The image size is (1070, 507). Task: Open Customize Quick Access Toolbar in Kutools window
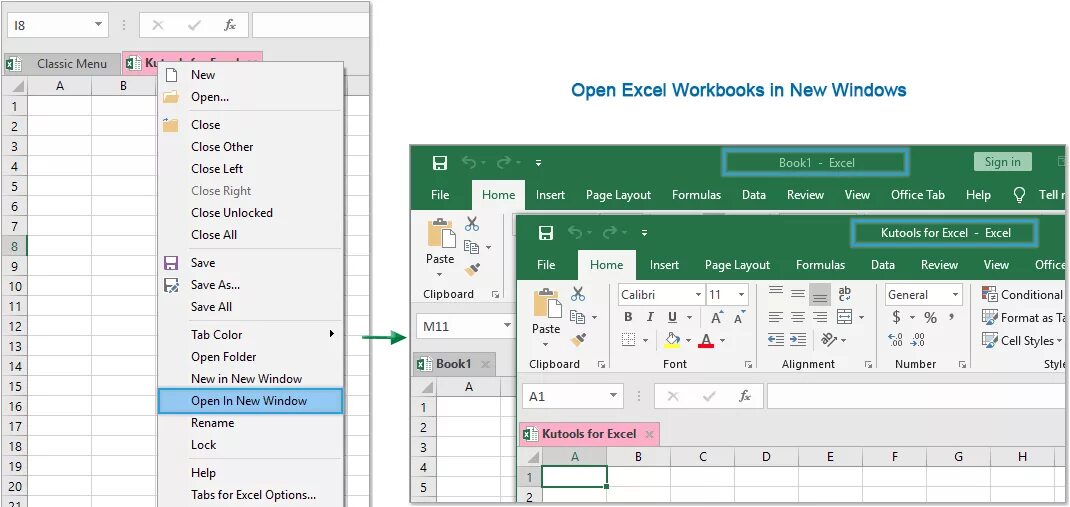[x=644, y=233]
